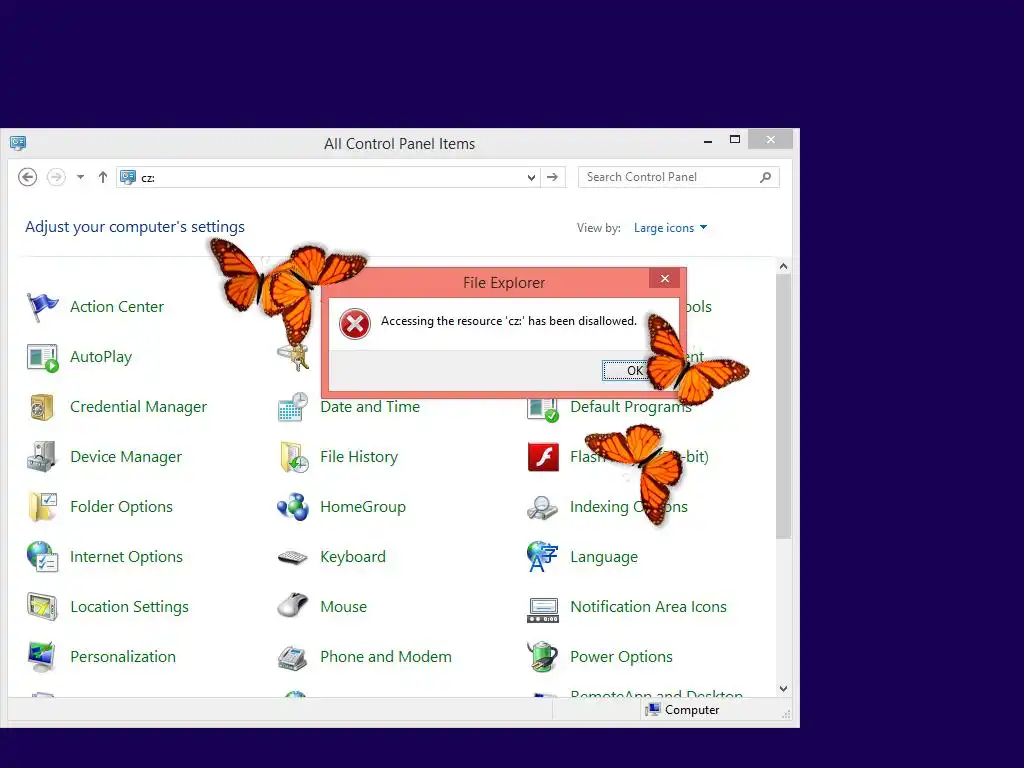
Task: Click the scrollbar up arrow
Action: [784, 266]
